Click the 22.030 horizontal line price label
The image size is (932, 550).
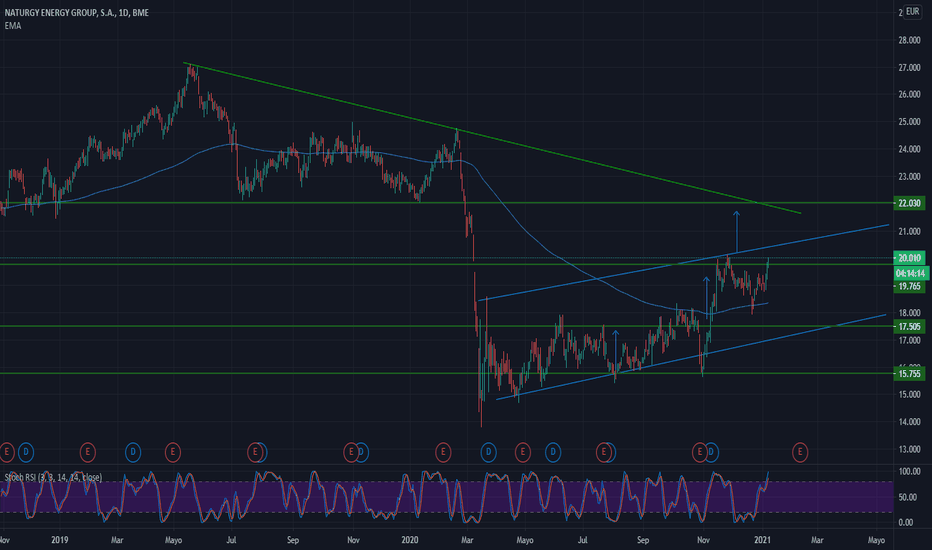coord(909,203)
